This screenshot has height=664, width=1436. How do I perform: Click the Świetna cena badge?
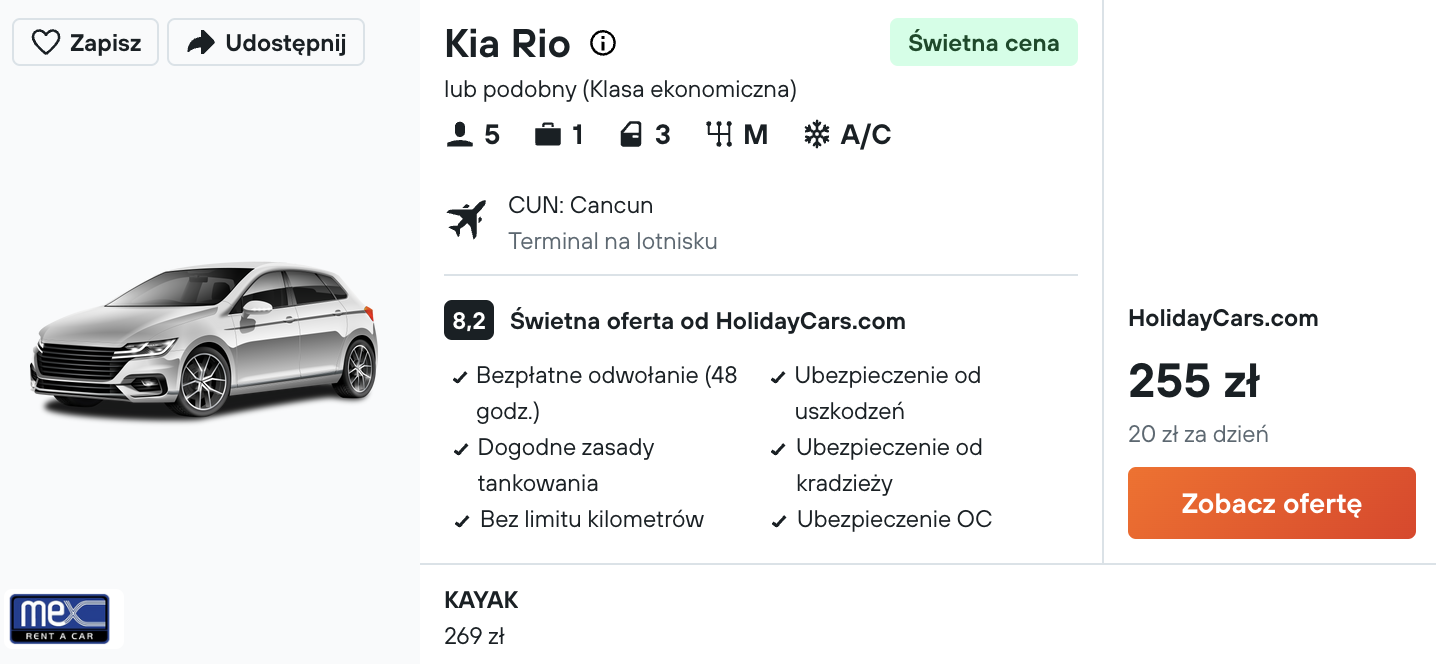point(984,42)
